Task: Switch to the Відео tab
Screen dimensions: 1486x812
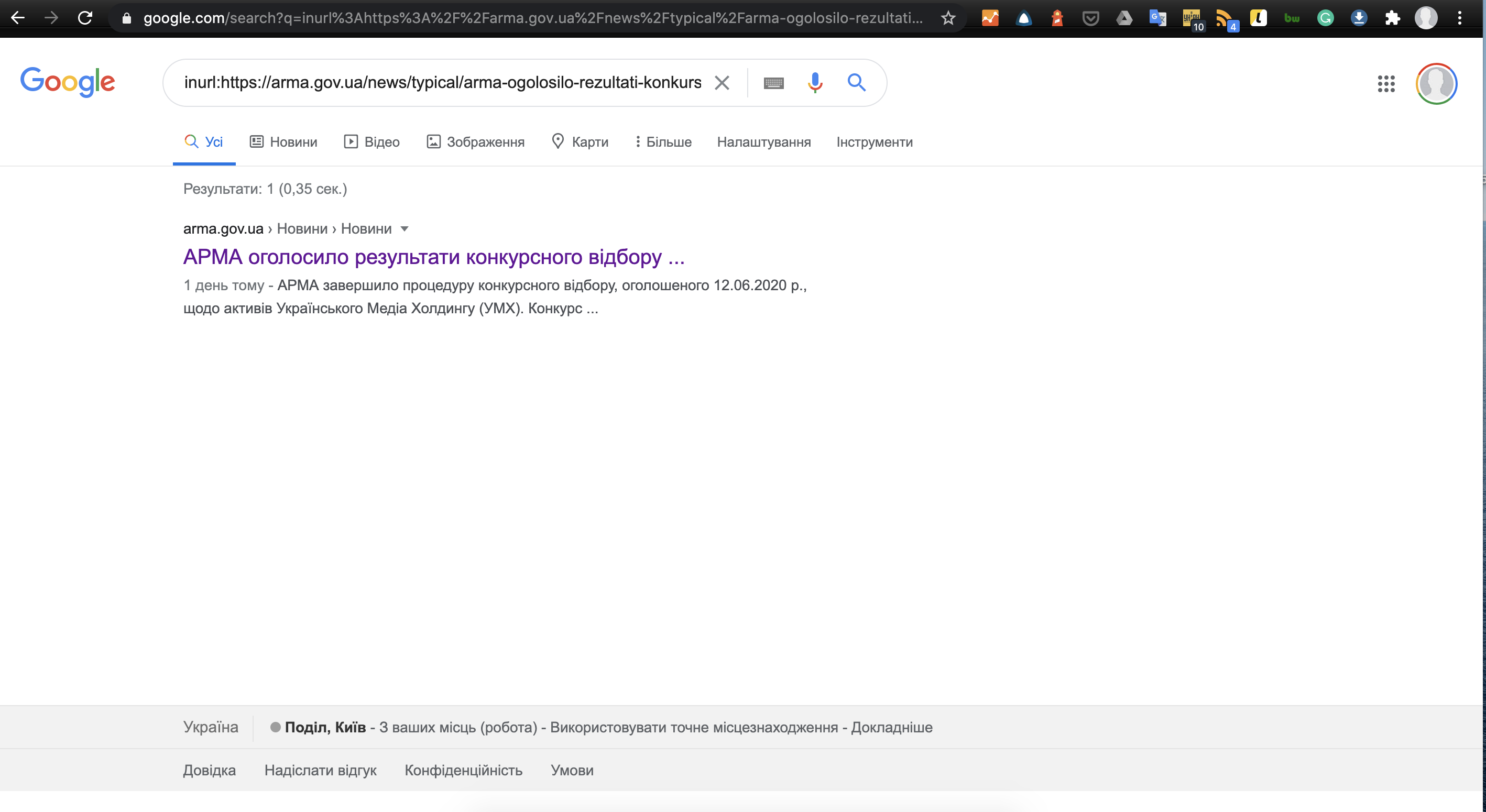Action: [371, 142]
